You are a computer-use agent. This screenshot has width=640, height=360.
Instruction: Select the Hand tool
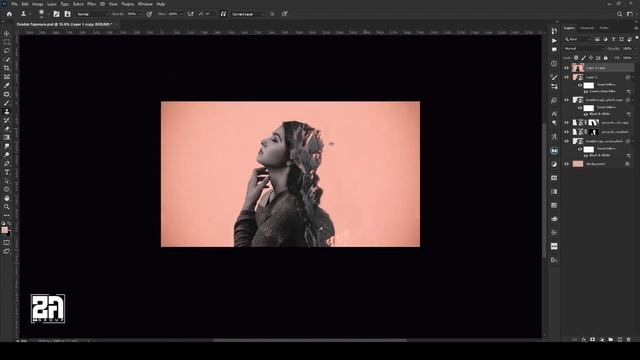(7, 198)
